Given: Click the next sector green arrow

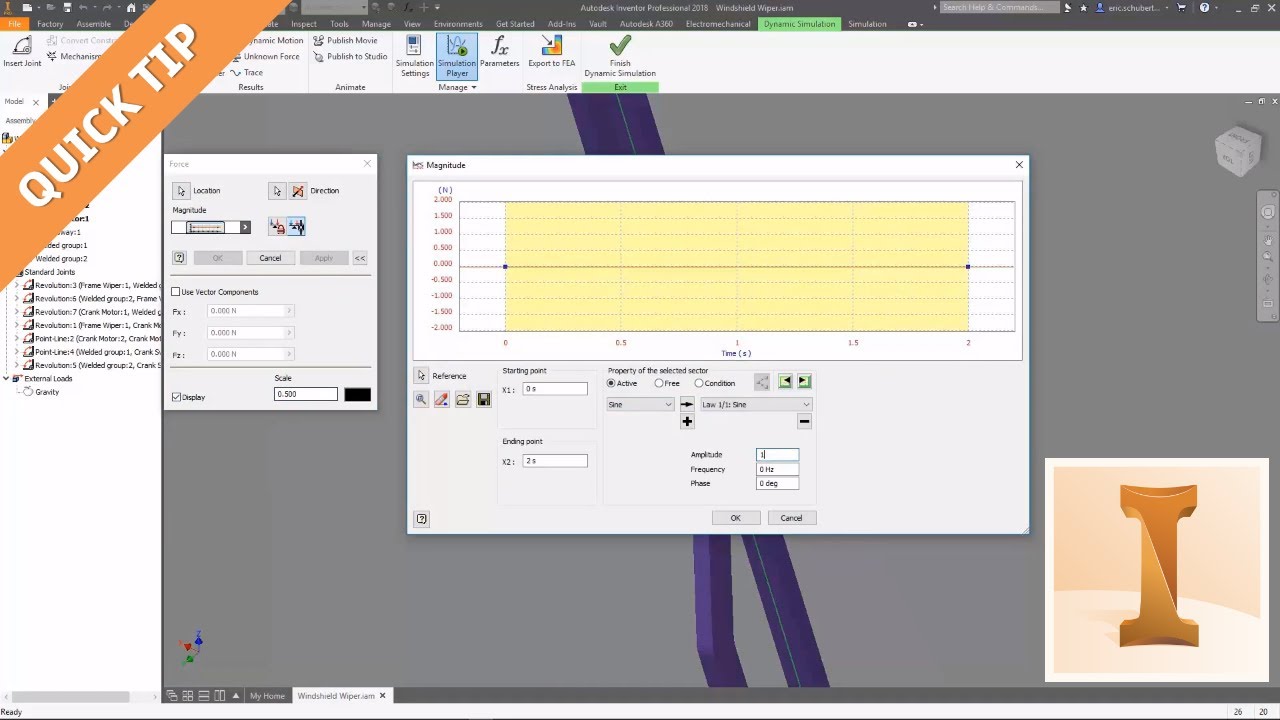Looking at the screenshot, I should [x=804, y=382].
